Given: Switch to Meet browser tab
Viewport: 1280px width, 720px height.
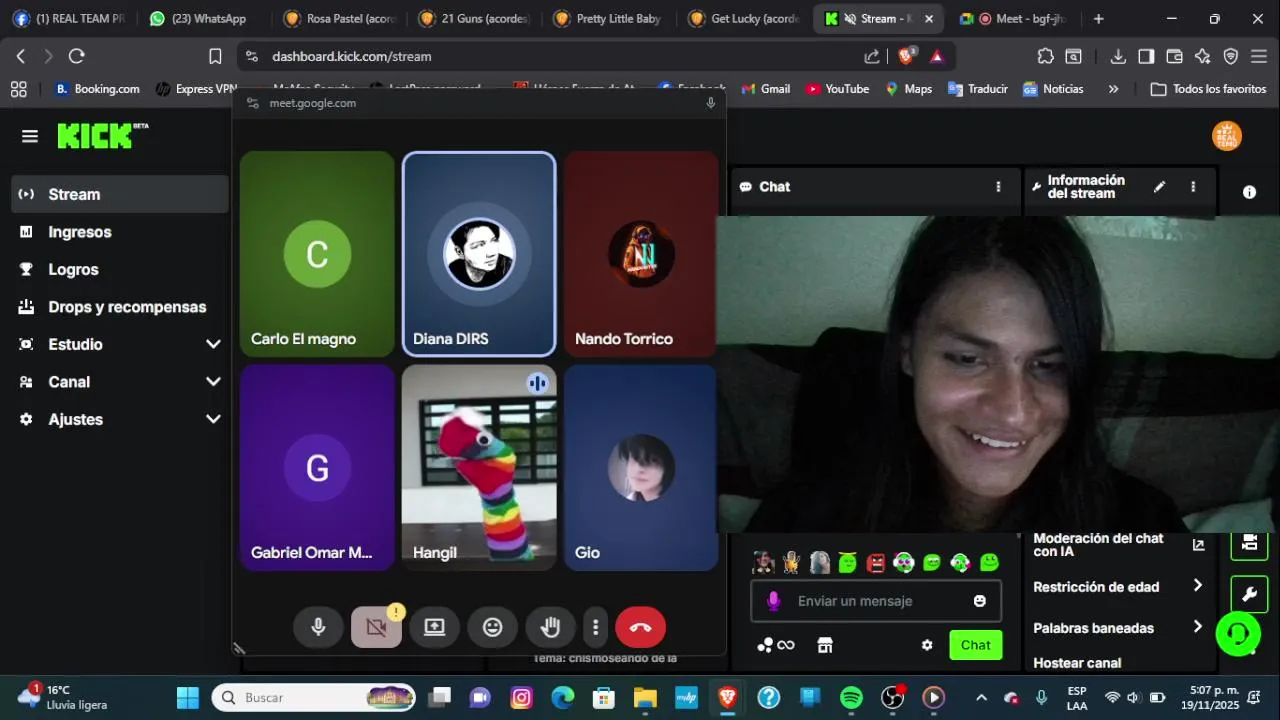Looking at the screenshot, I should coord(1012,19).
